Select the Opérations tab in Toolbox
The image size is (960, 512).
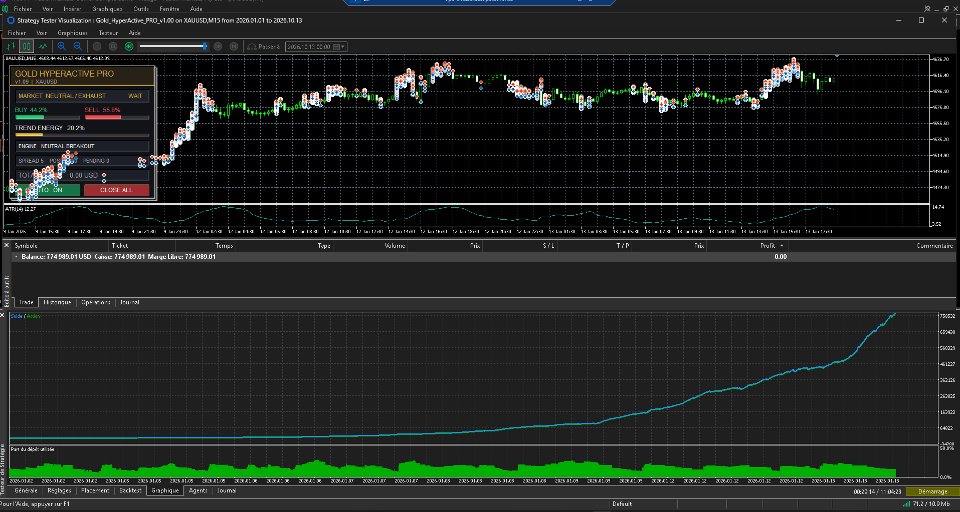tap(96, 303)
